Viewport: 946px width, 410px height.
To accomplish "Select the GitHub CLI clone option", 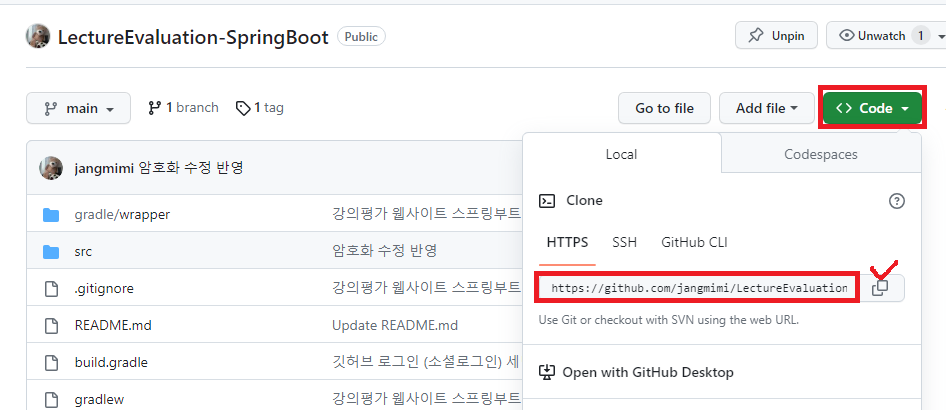I will (694, 242).
